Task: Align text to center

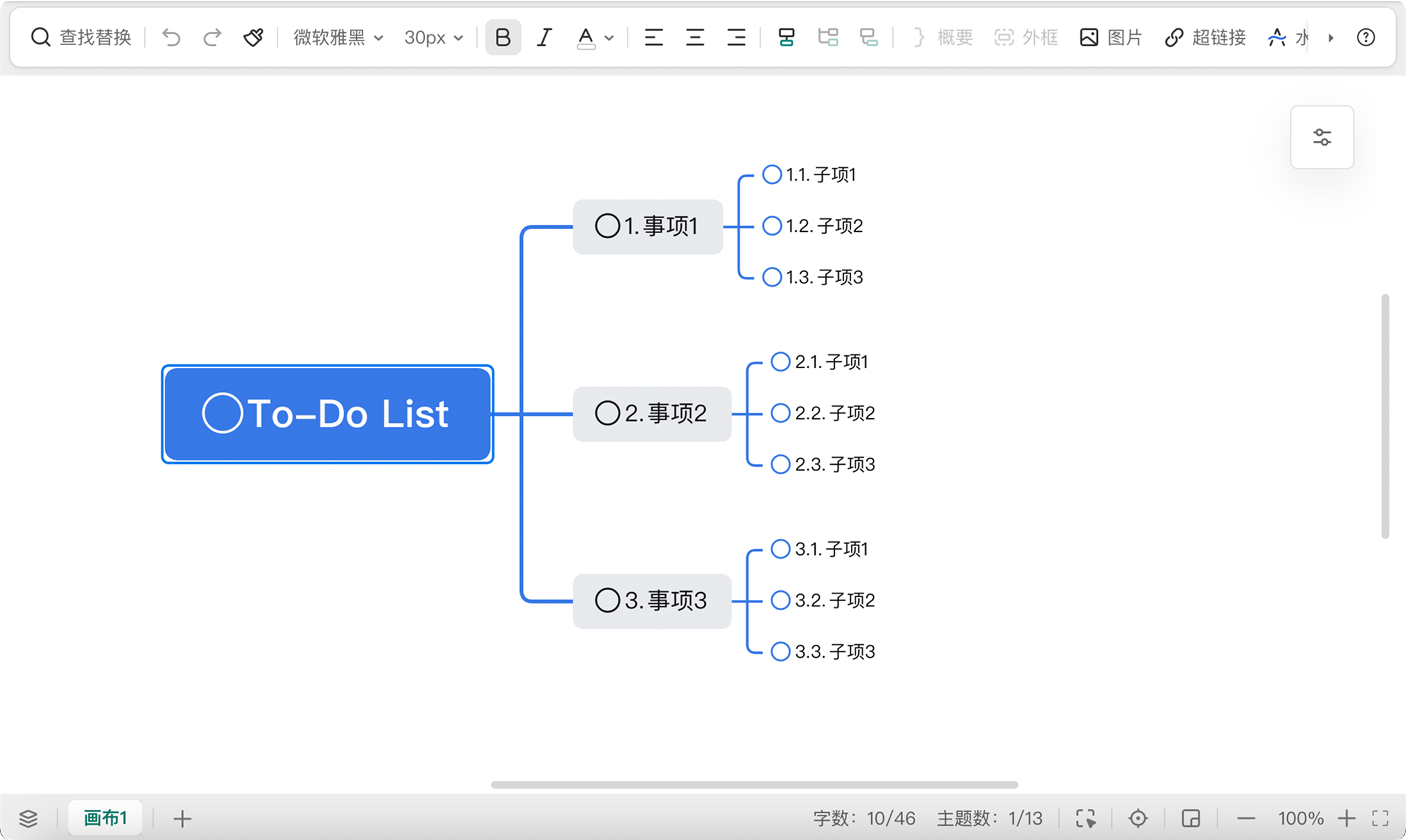Action: (695, 37)
